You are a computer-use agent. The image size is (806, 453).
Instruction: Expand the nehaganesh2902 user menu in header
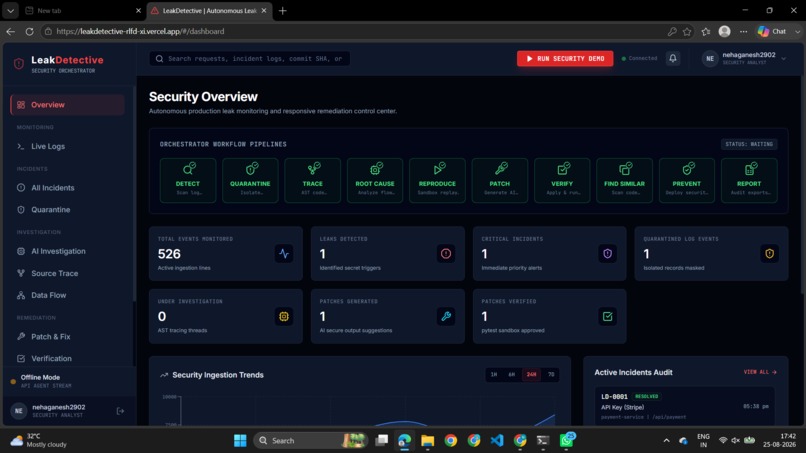click(x=744, y=58)
